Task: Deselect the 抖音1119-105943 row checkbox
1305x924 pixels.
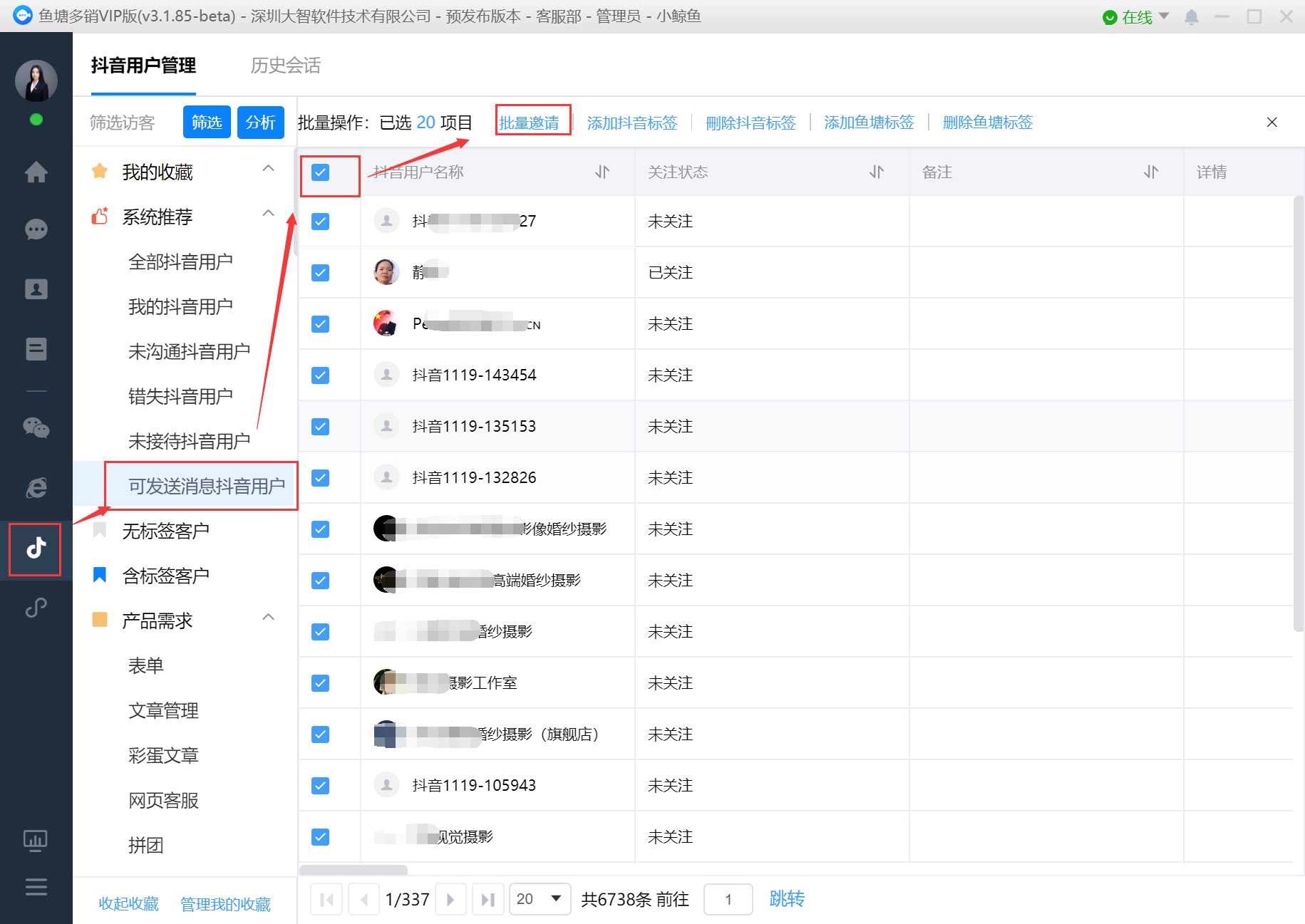Action: tap(321, 786)
